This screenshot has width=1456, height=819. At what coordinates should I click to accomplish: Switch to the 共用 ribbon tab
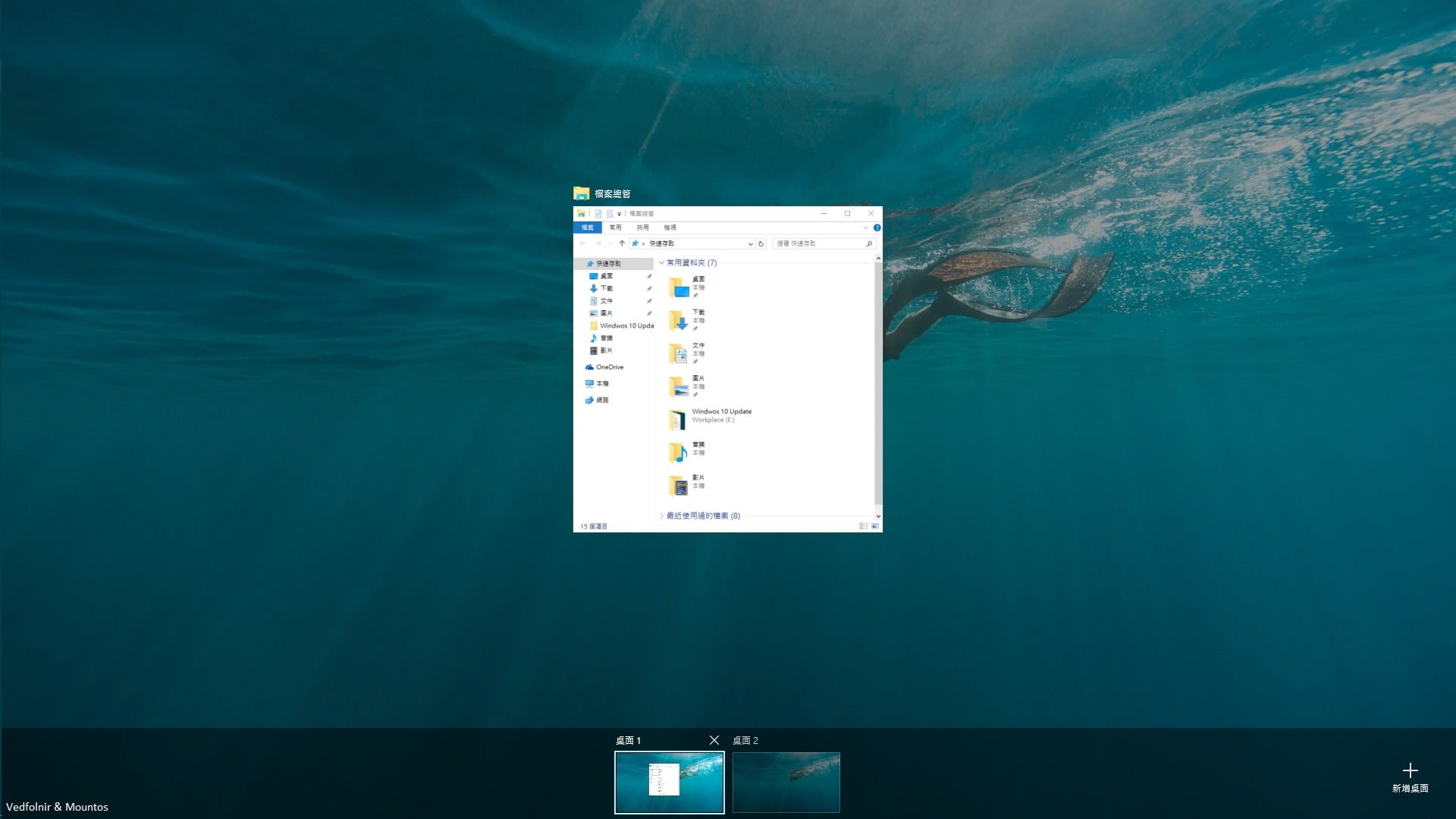coord(643,227)
